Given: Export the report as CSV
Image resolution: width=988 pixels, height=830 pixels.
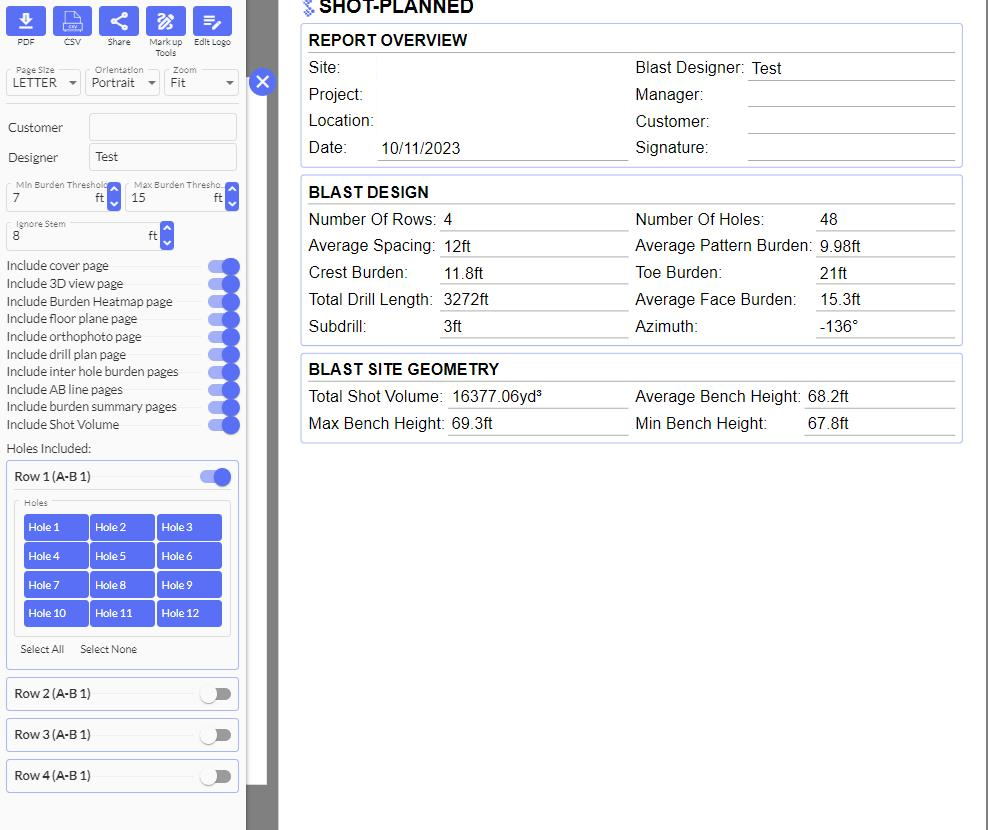Looking at the screenshot, I should pyautogui.click(x=72, y=21).
